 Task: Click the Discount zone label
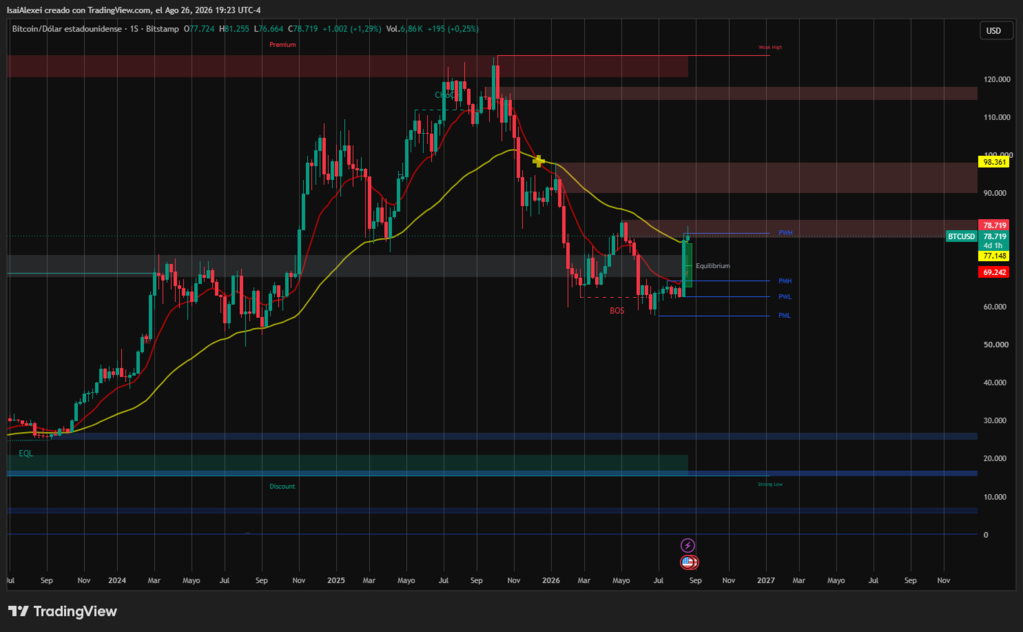coord(282,487)
